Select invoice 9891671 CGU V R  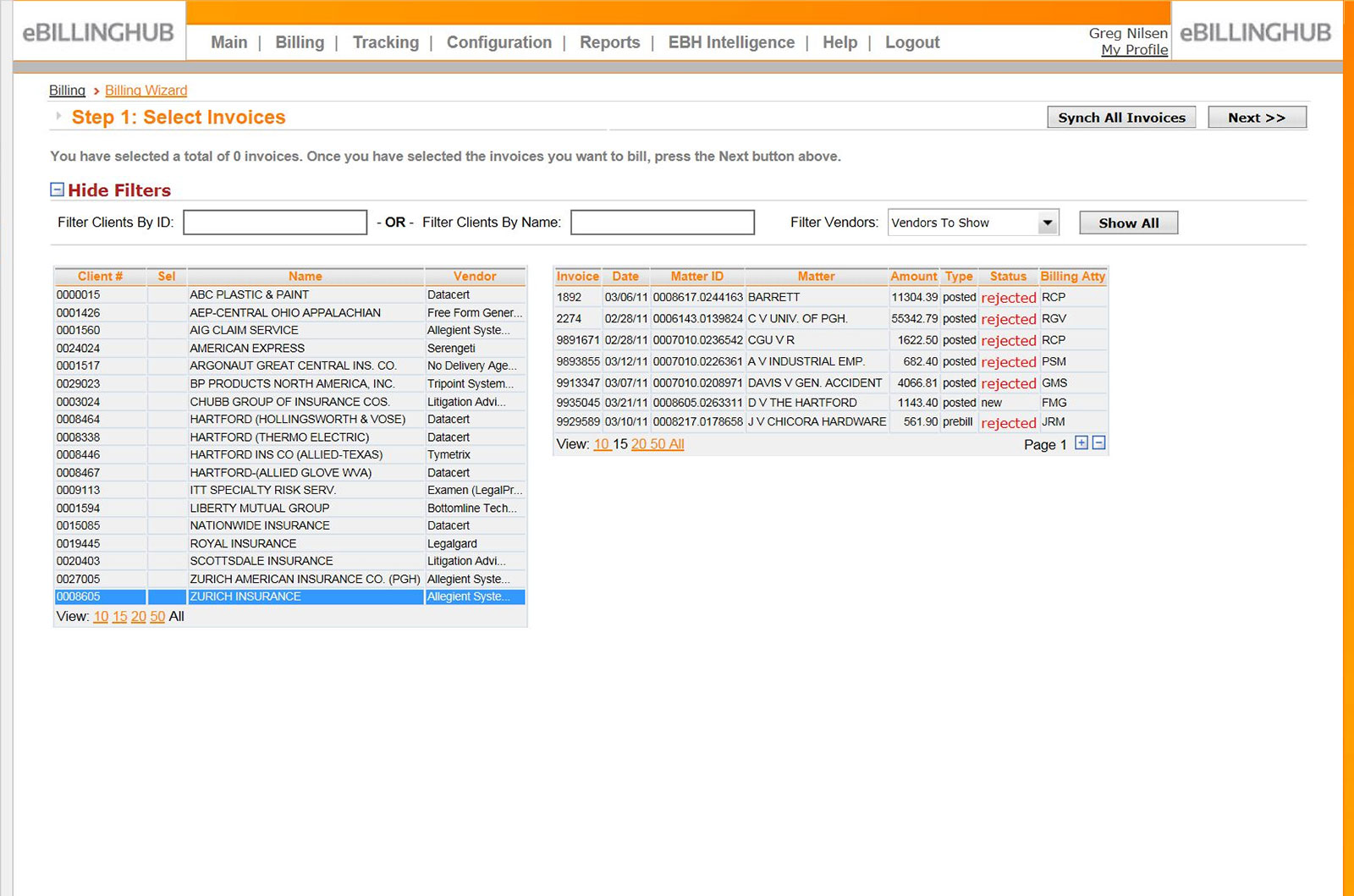[x=830, y=340]
